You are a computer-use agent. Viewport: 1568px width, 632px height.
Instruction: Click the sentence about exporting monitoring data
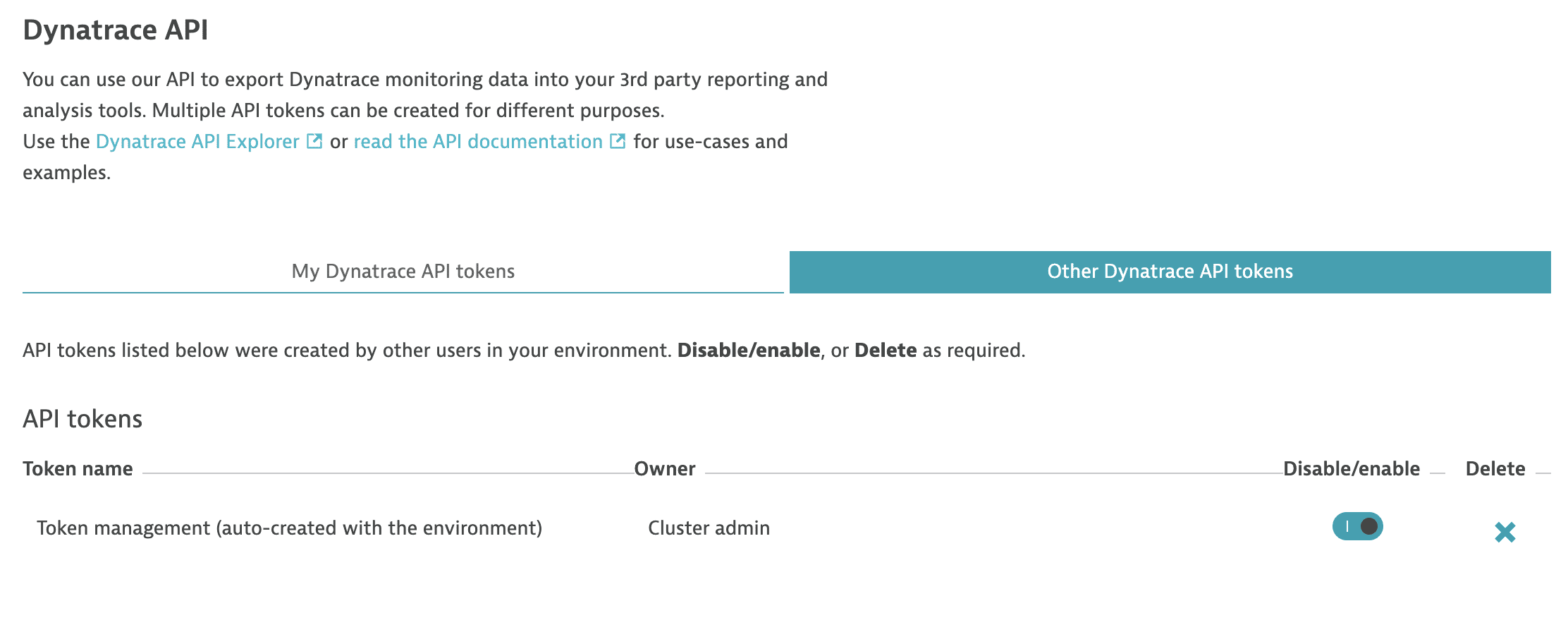click(425, 95)
